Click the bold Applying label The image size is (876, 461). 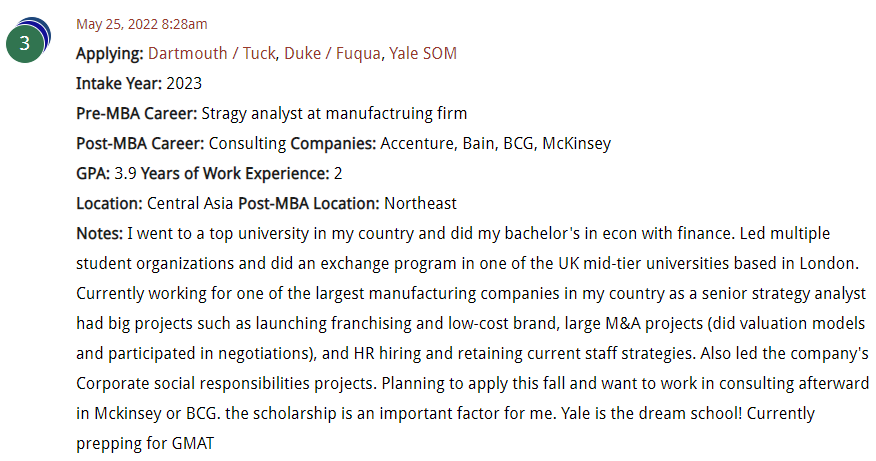click(x=110, y=53)
